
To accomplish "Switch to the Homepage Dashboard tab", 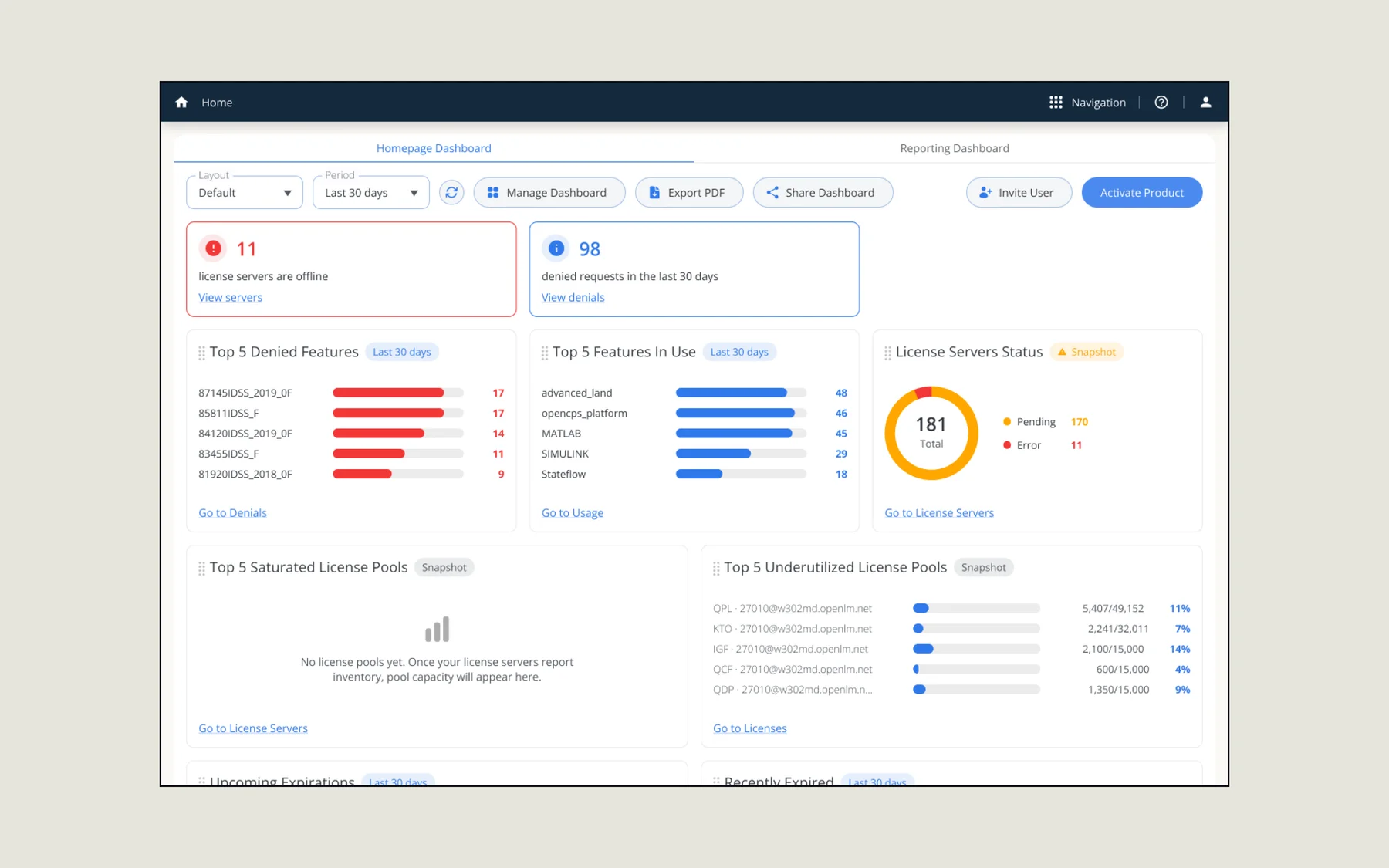I will pyautogui.click(x=434, y=148).
